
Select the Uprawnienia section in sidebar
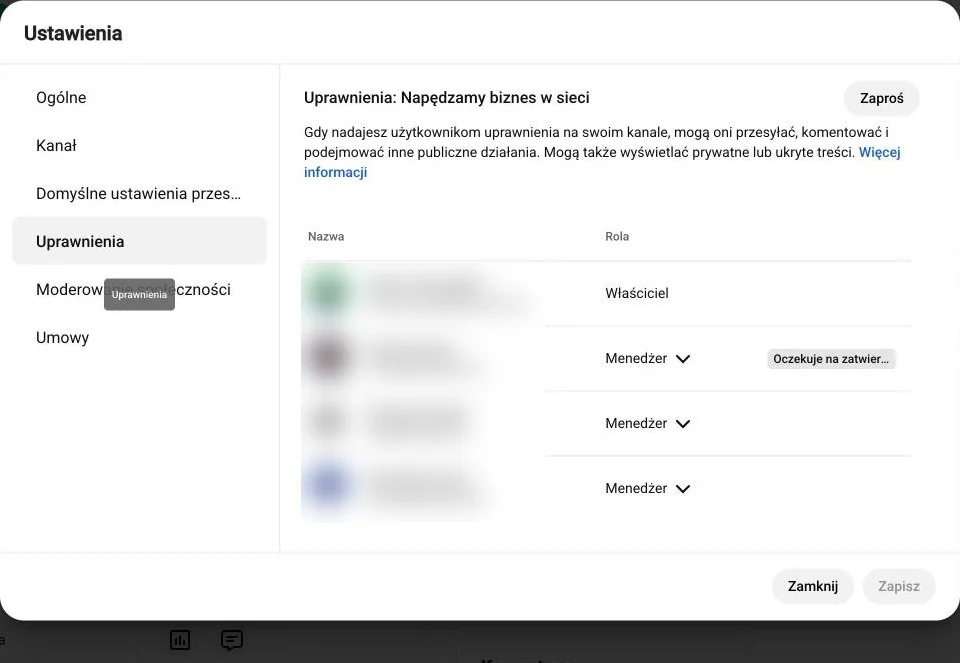click(x=140, y=242)
